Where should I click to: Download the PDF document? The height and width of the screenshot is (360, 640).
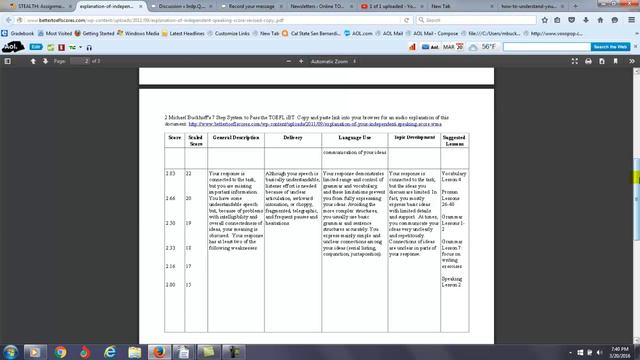602,61
